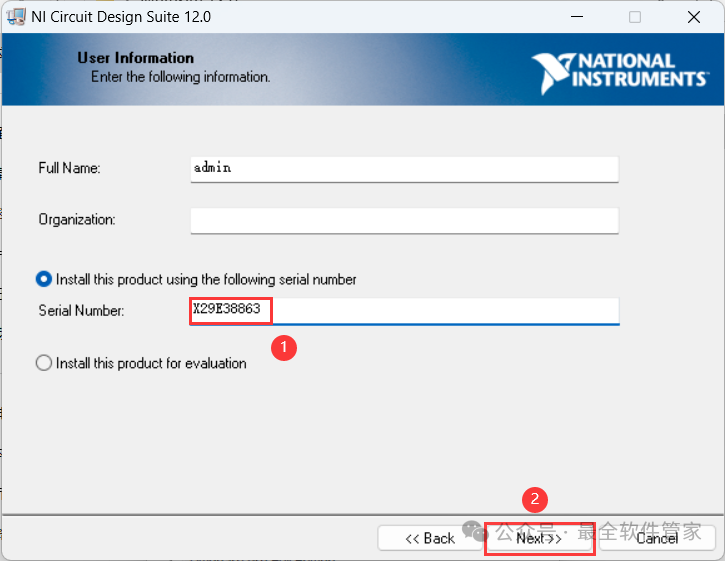The image size is (725, 561).
Task: Choose install this product for evaluation
Action: (44, 363)
